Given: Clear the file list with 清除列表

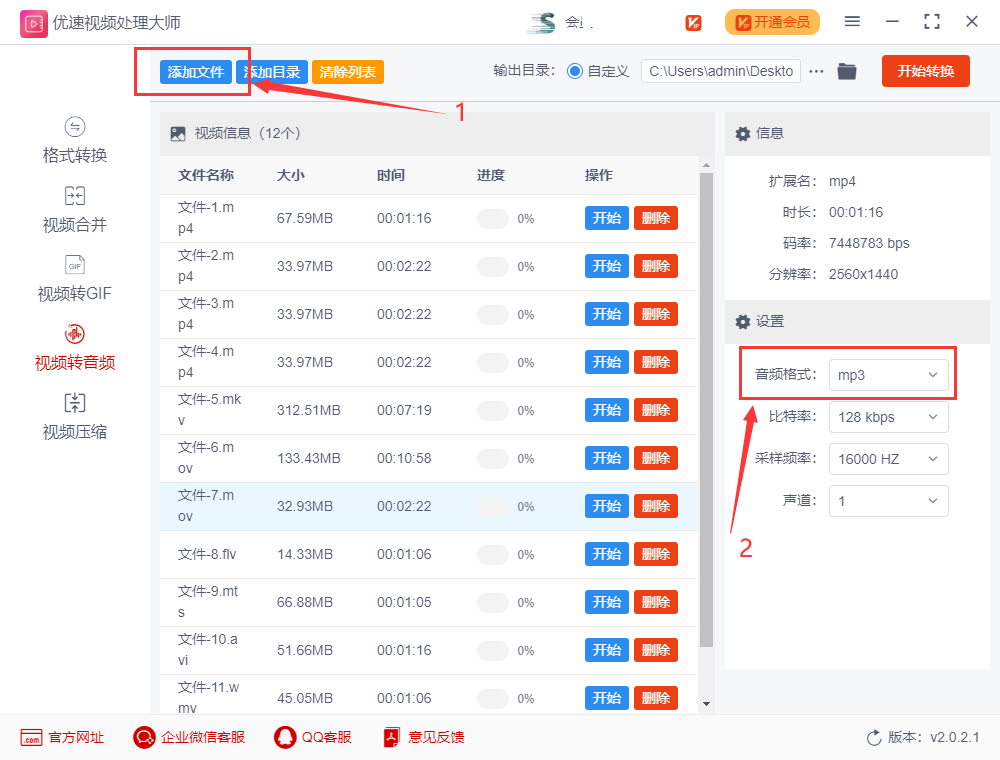Looking at the screenshot, I should coord(347,71).
